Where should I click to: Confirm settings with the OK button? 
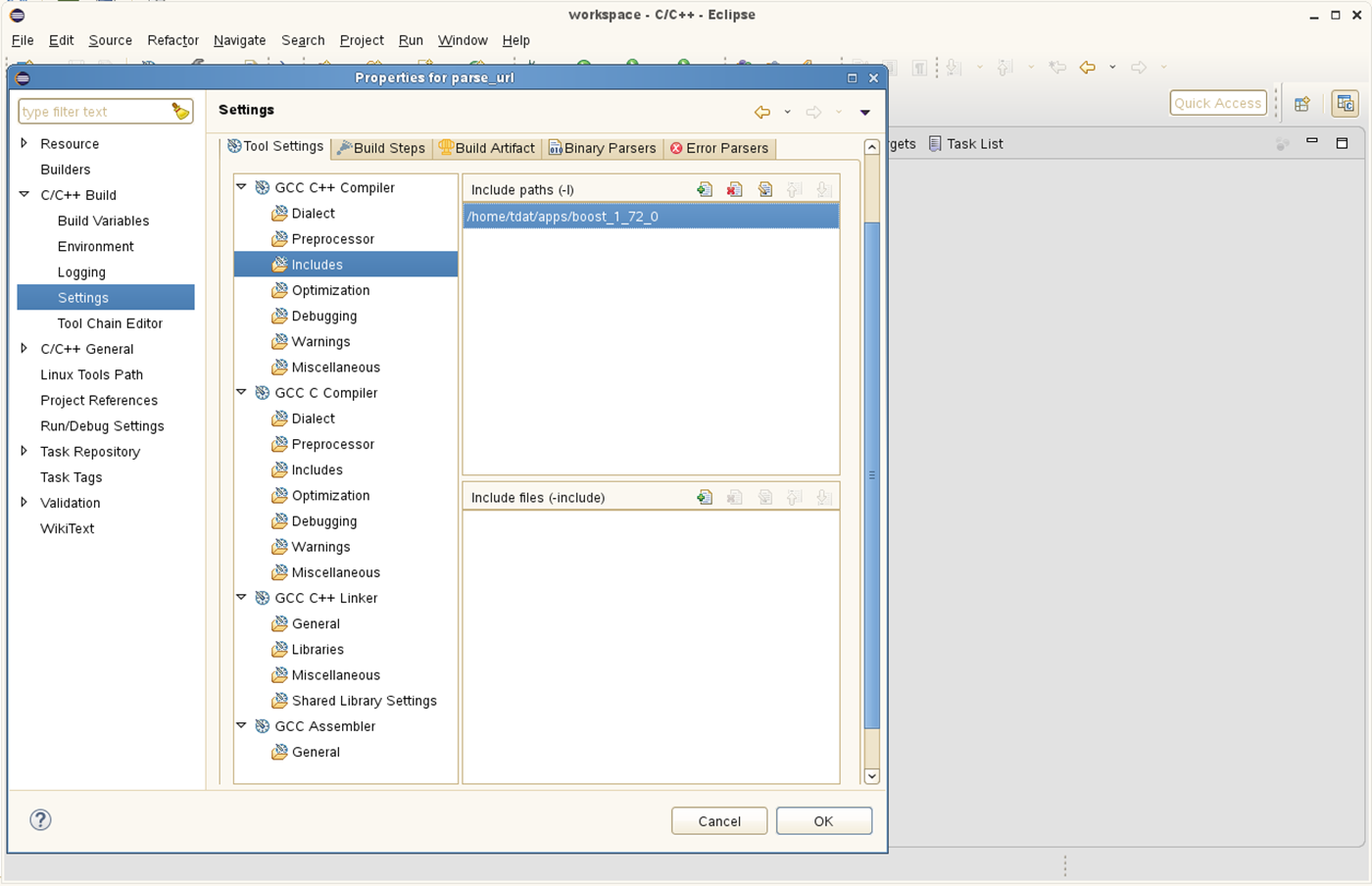(x=823, y=820)
